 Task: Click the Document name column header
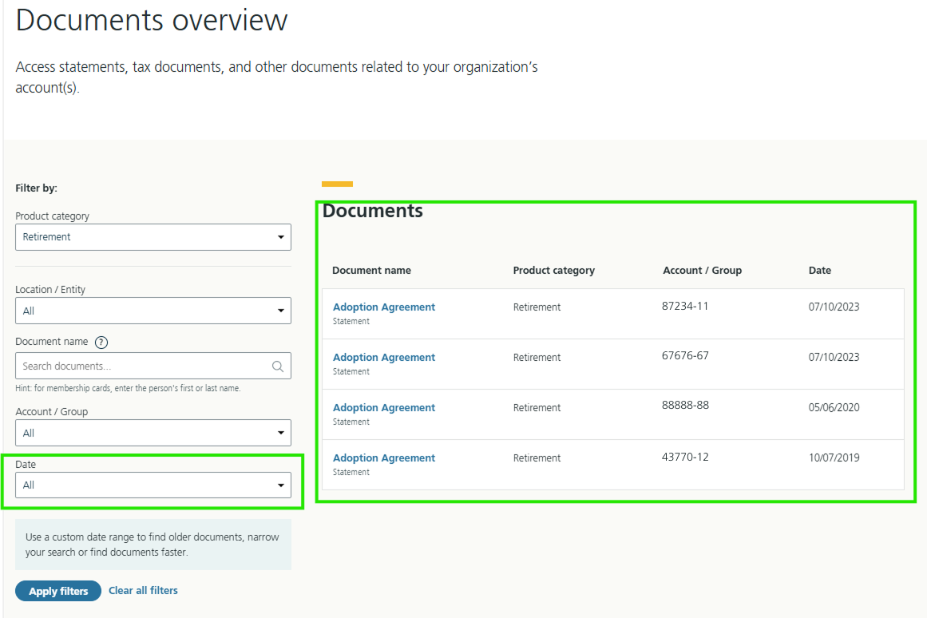371,270
